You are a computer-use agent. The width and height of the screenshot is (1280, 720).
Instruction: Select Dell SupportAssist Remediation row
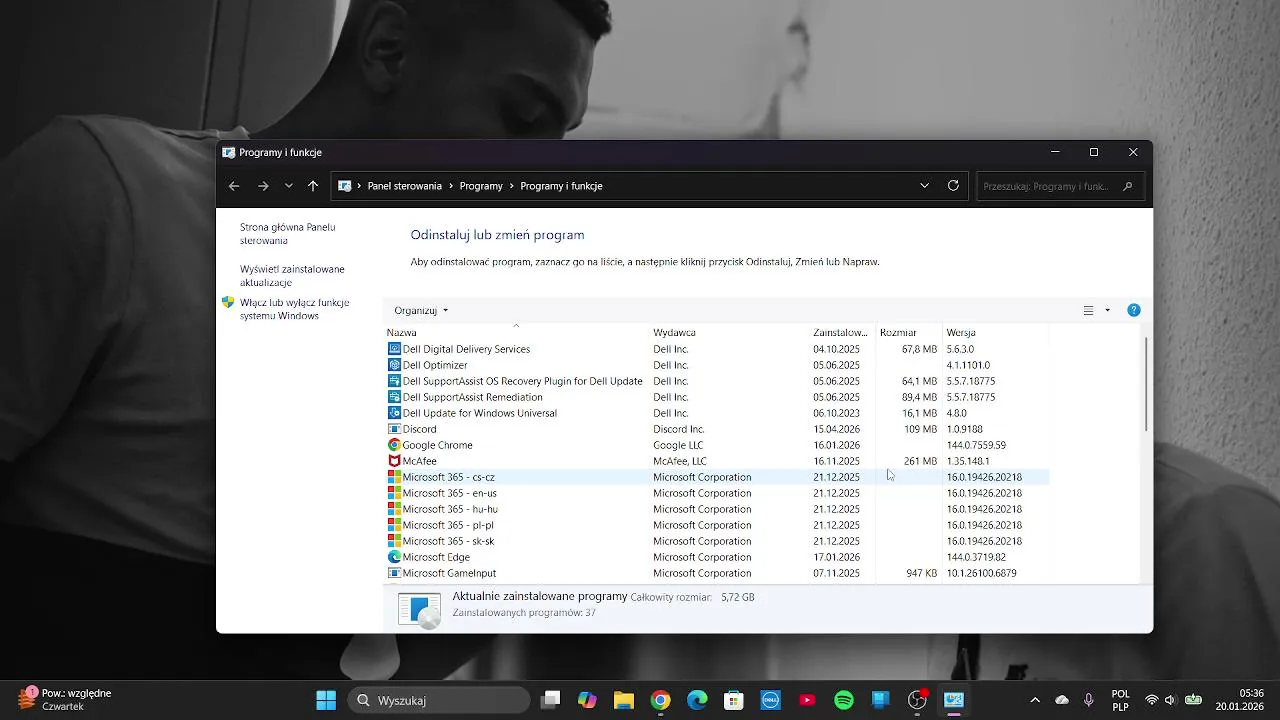pyautogui.click(x=717, y=397)
